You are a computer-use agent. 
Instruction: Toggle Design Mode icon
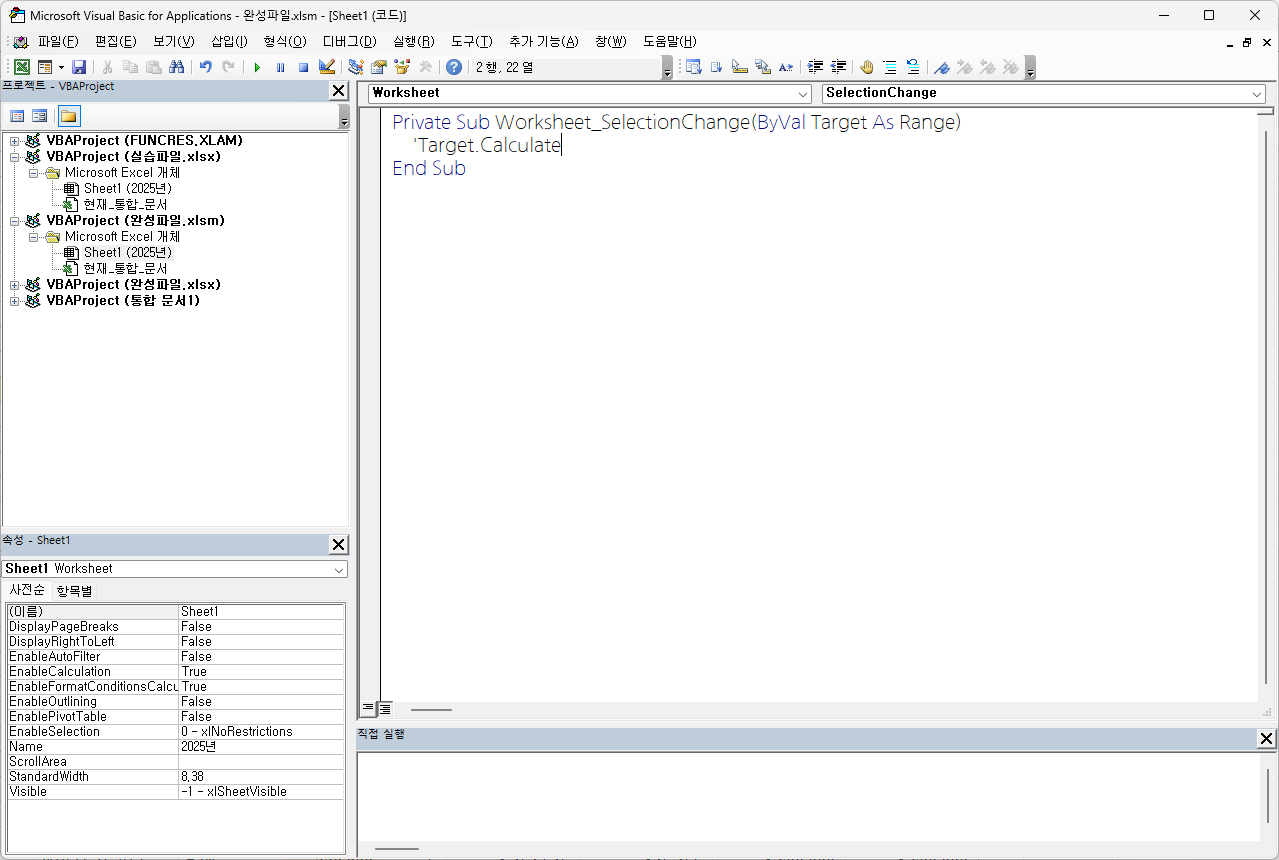tap(327, 67)
